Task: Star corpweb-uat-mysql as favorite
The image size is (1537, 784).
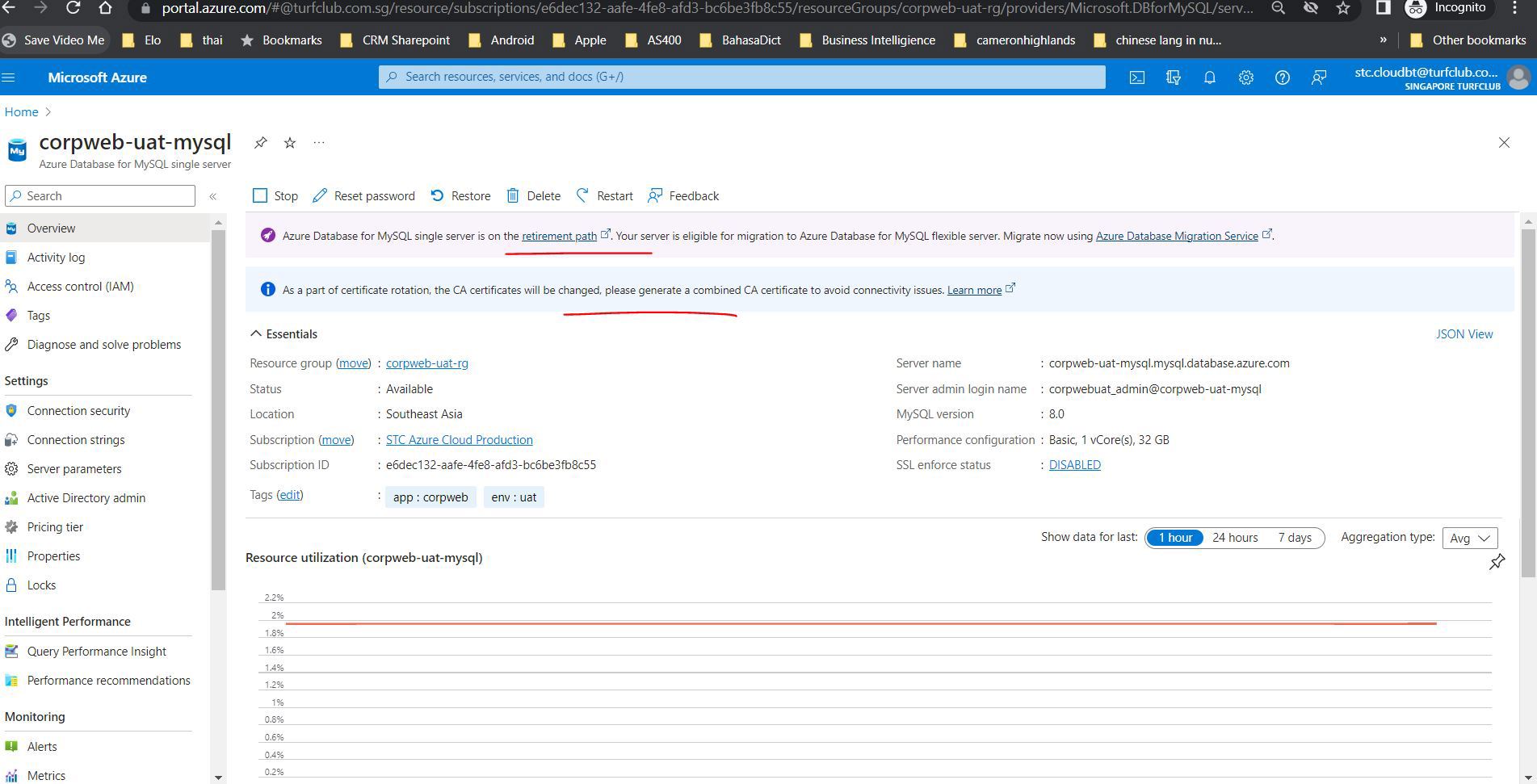Action: point(289,142)
